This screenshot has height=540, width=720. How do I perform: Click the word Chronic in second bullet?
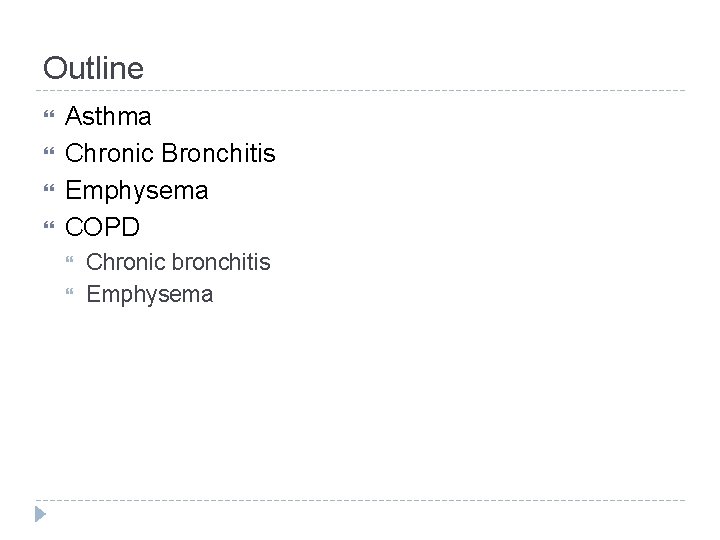click(x=106, y=154)
